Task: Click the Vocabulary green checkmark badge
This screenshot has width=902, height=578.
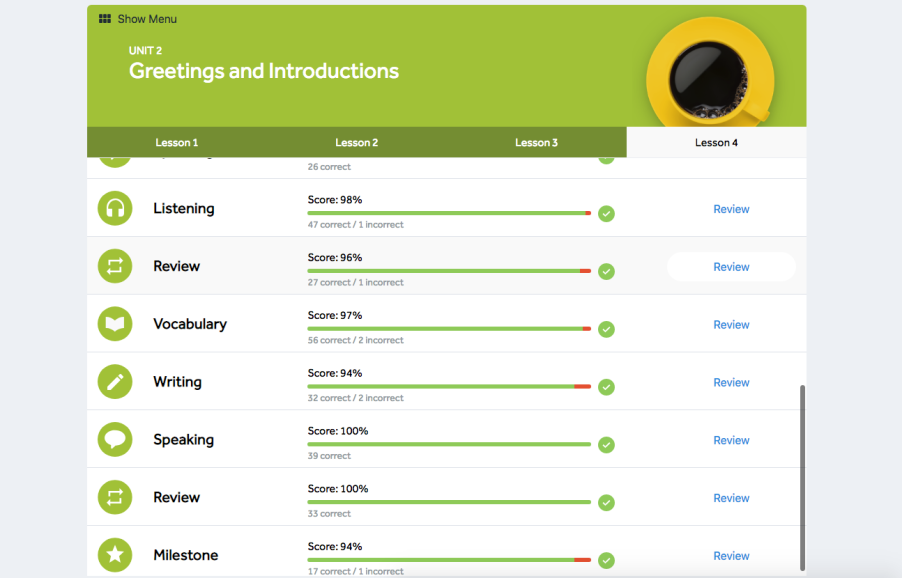Action: (x=606, y=330)
